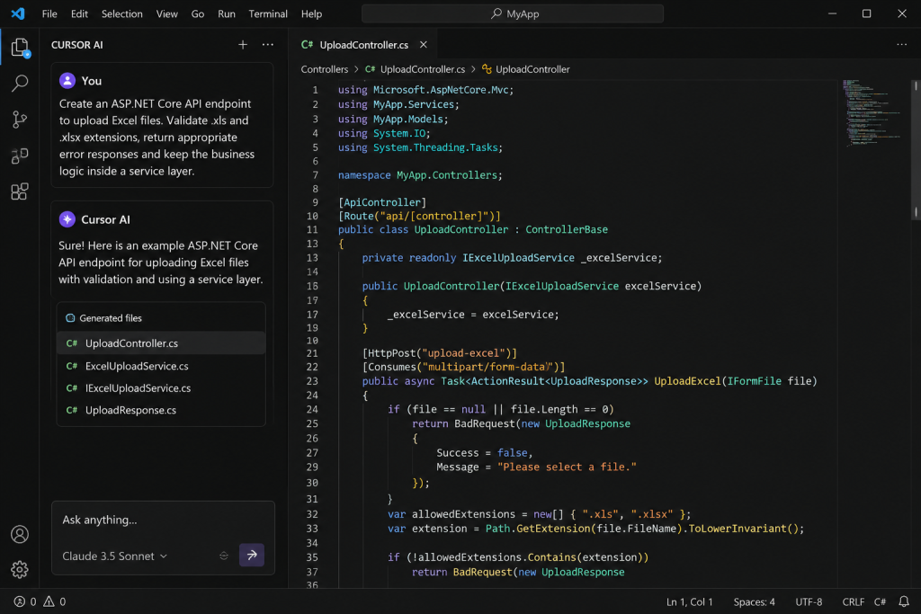Open the Claude 3.5 Sonnet model dropdown
The width and height of the screenshot is (921, 614).
115,556
